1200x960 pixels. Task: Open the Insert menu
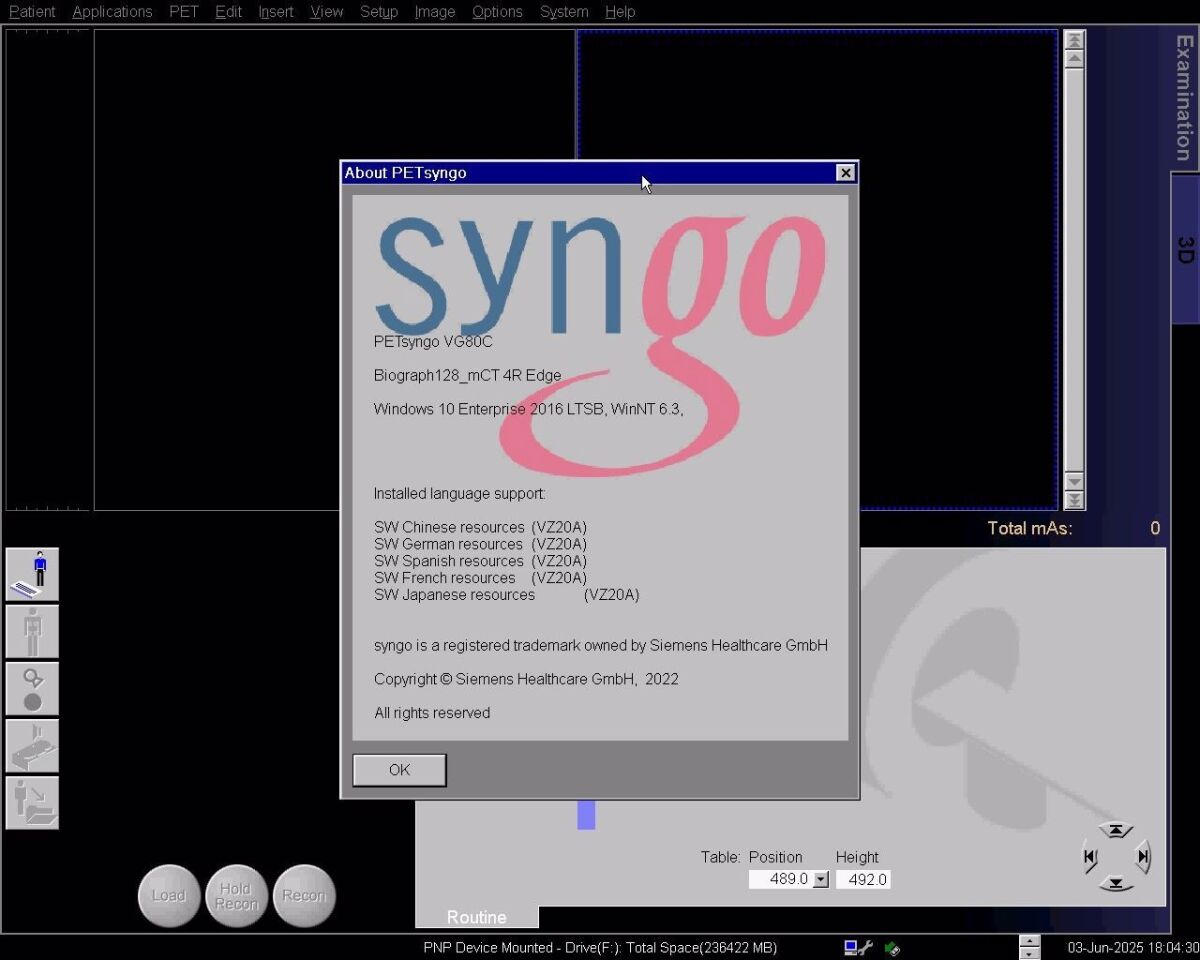(276, 12)
